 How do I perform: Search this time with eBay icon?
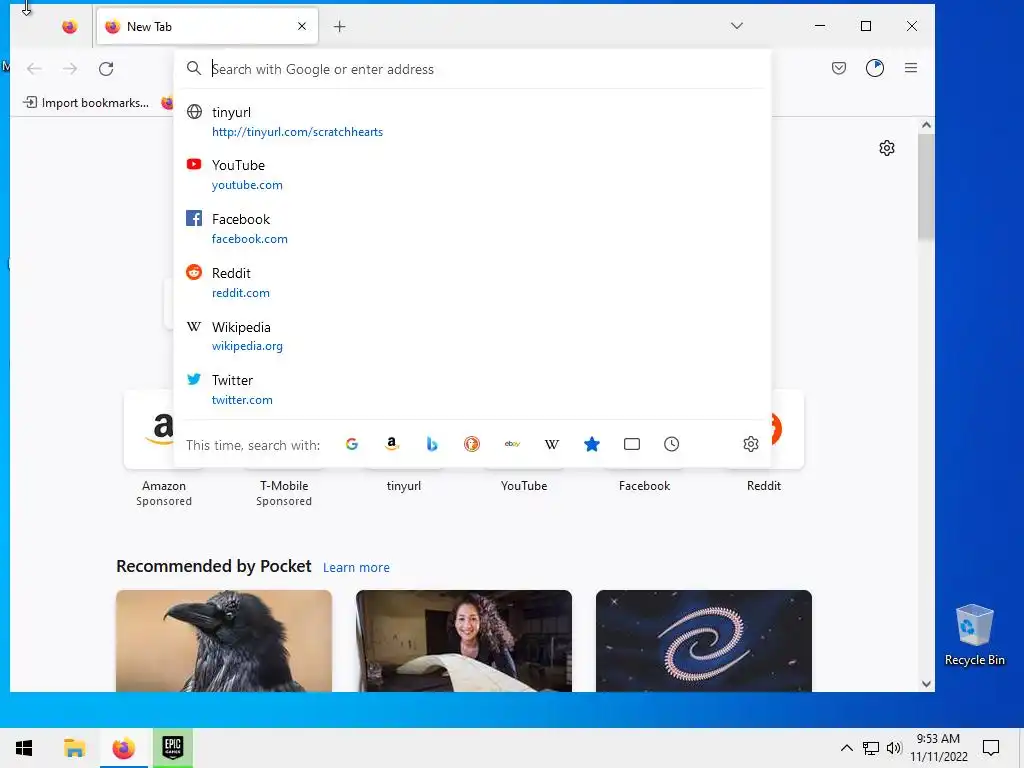tap(512, 444)
